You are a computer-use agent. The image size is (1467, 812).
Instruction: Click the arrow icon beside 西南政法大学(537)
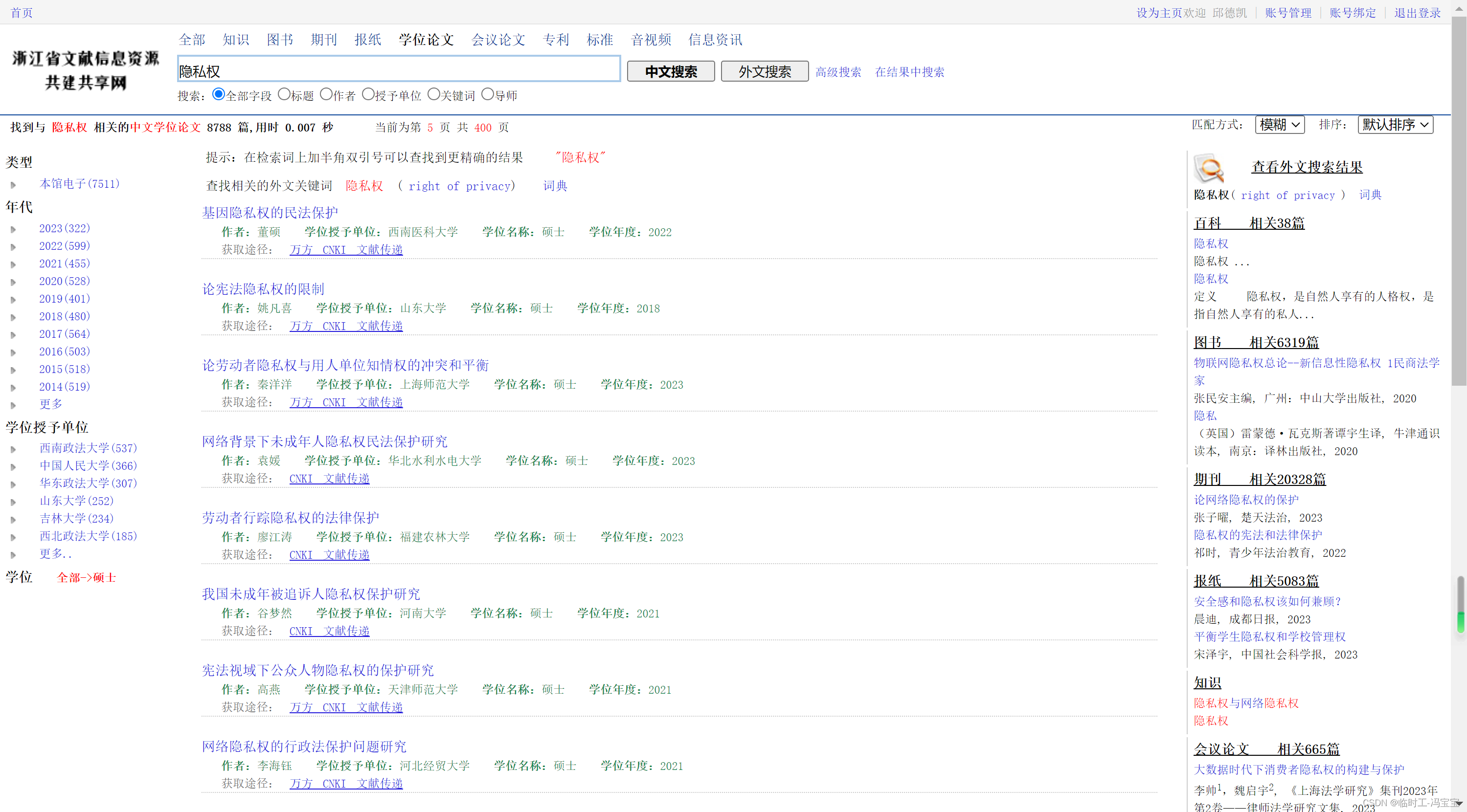point(13,449)
